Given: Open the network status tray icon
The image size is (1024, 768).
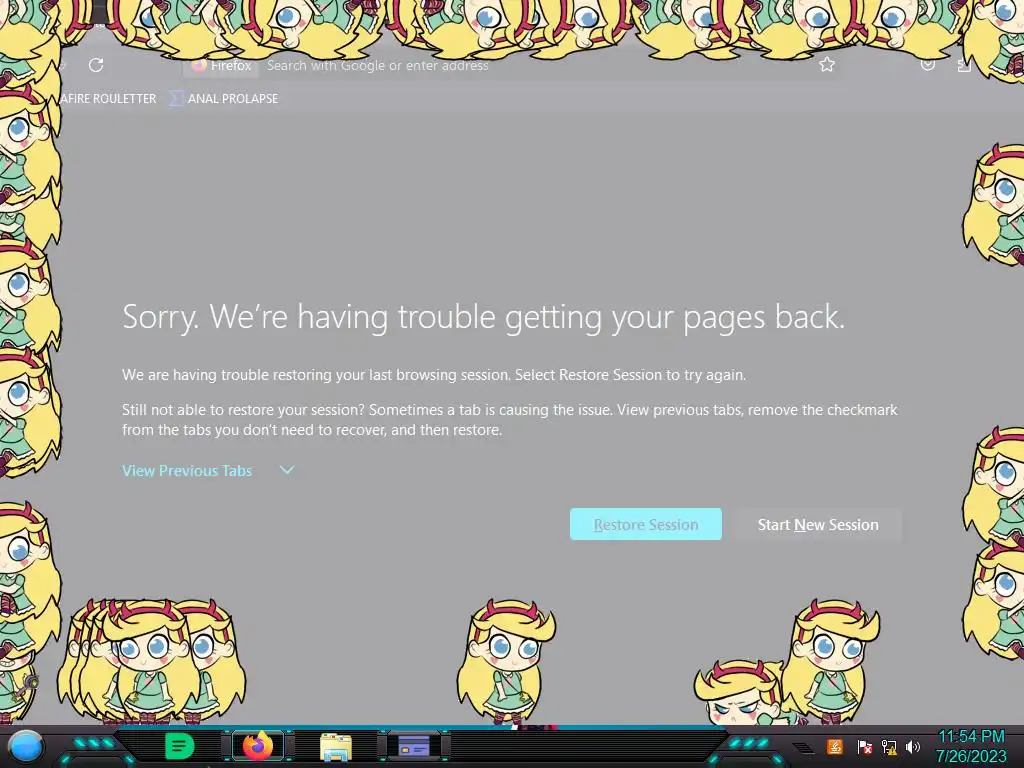Looking at the screenshot, I should click(889, 746).
